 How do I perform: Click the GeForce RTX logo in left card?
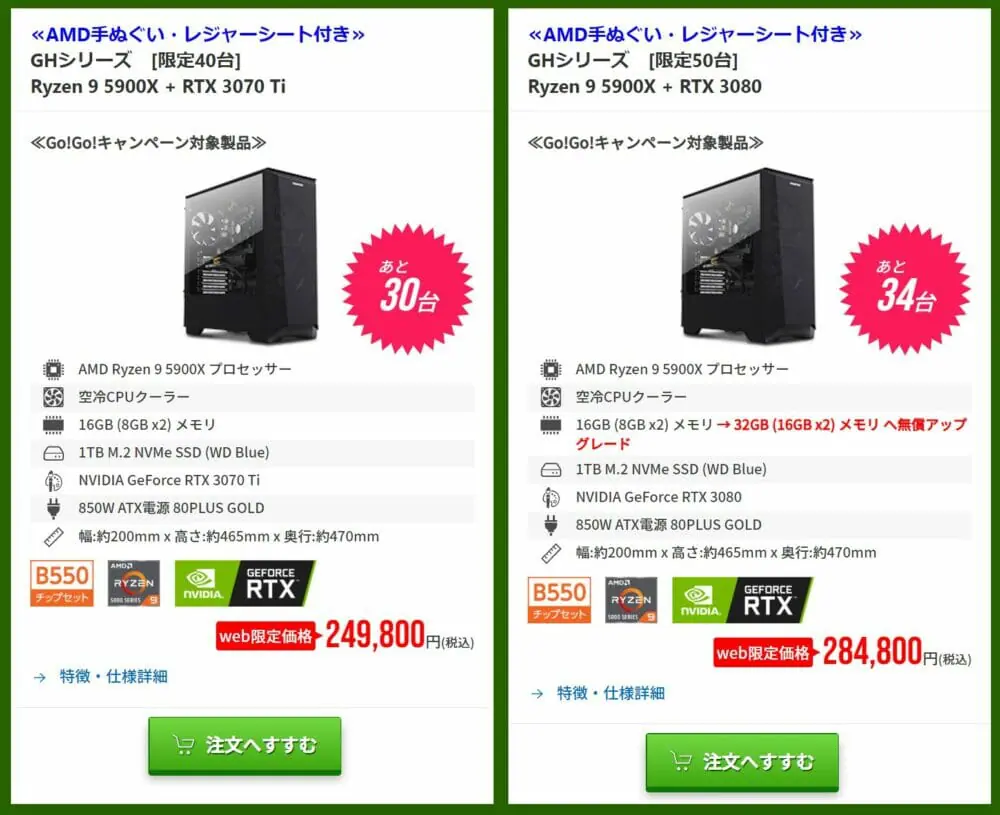coord(245,583)
